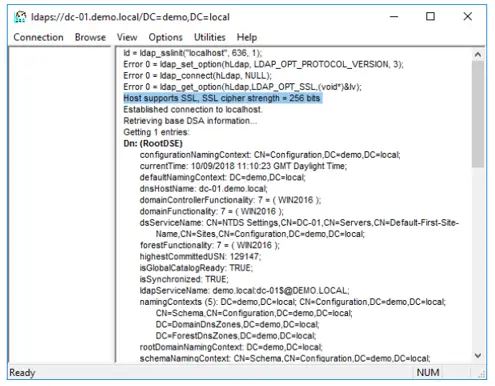
Task: Click the scroll down arrow of output pane
Action: point(478,356)
